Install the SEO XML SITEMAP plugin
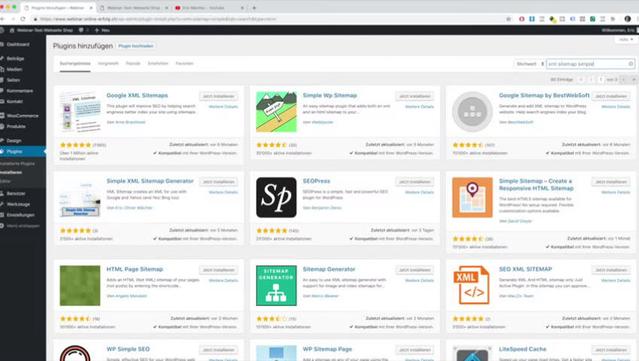This screenshot has width=639, height=361. (611, 270)
